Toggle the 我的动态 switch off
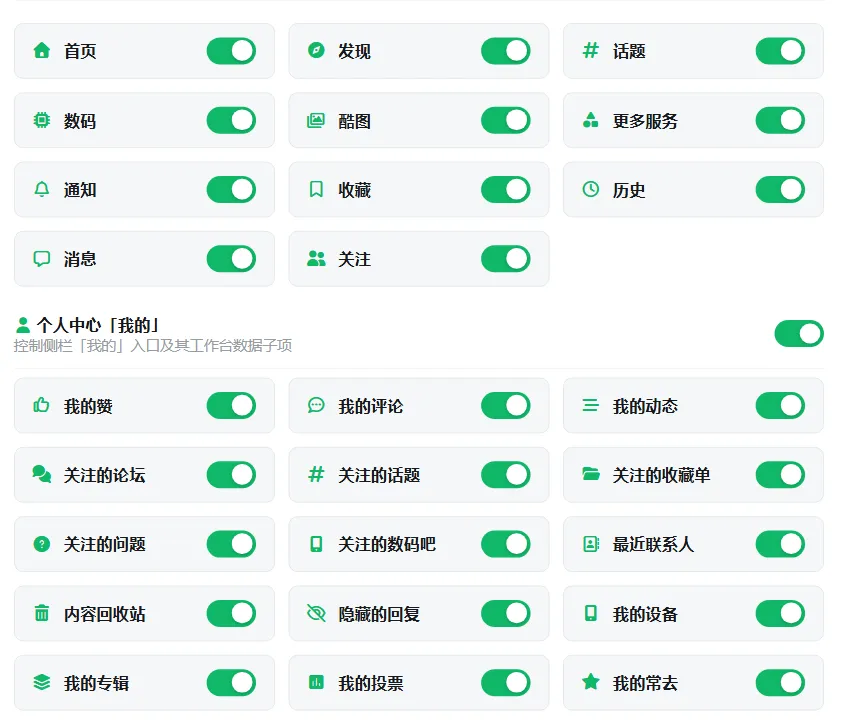The width and height of the screenshot is (856, 721). tap(780, 406)
